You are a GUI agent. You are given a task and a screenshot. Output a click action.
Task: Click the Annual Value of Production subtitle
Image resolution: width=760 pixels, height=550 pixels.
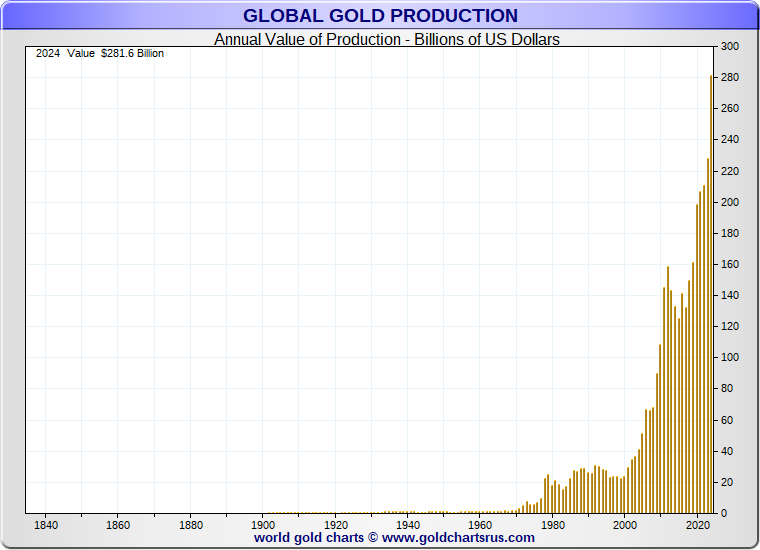pyautogui.click(x=387, y=40)
